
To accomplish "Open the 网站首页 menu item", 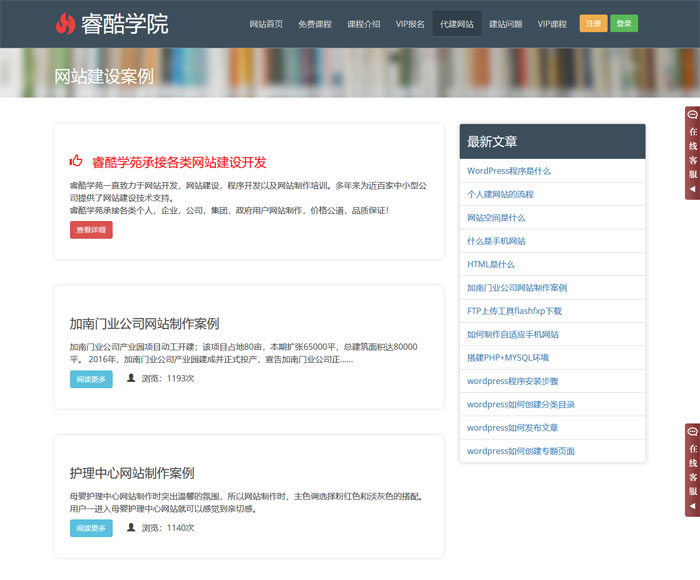I will coord(266,24).
